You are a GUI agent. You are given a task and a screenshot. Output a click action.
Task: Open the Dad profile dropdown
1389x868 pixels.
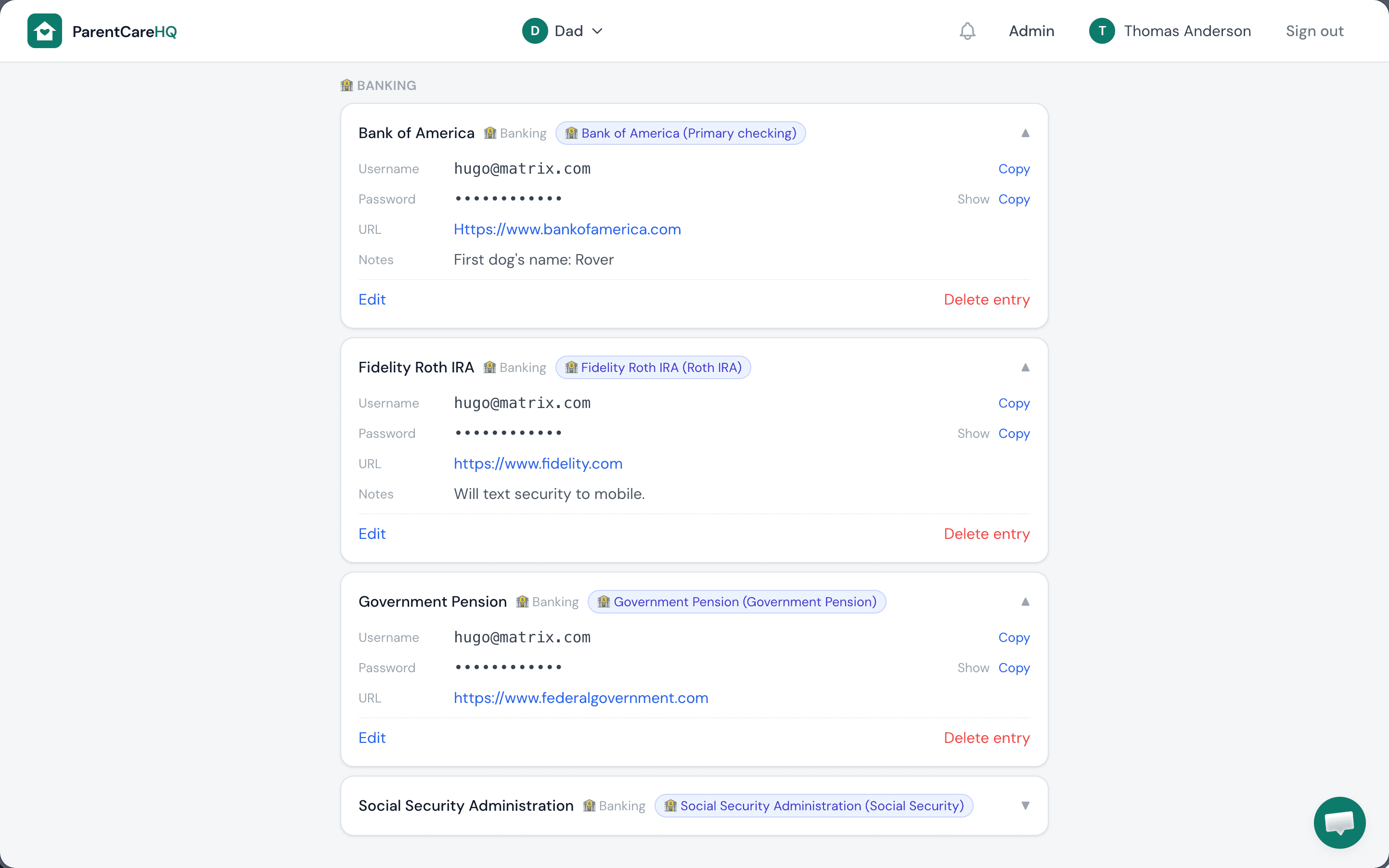[598, 30]
